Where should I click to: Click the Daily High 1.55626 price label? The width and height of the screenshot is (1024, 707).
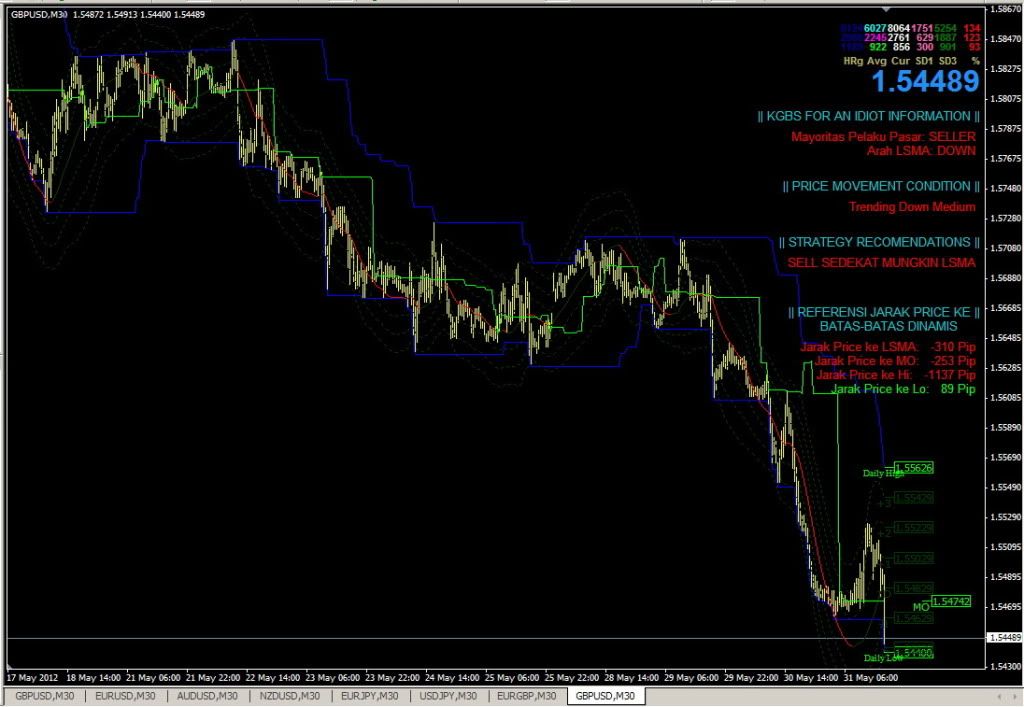[x=914, y=467]
